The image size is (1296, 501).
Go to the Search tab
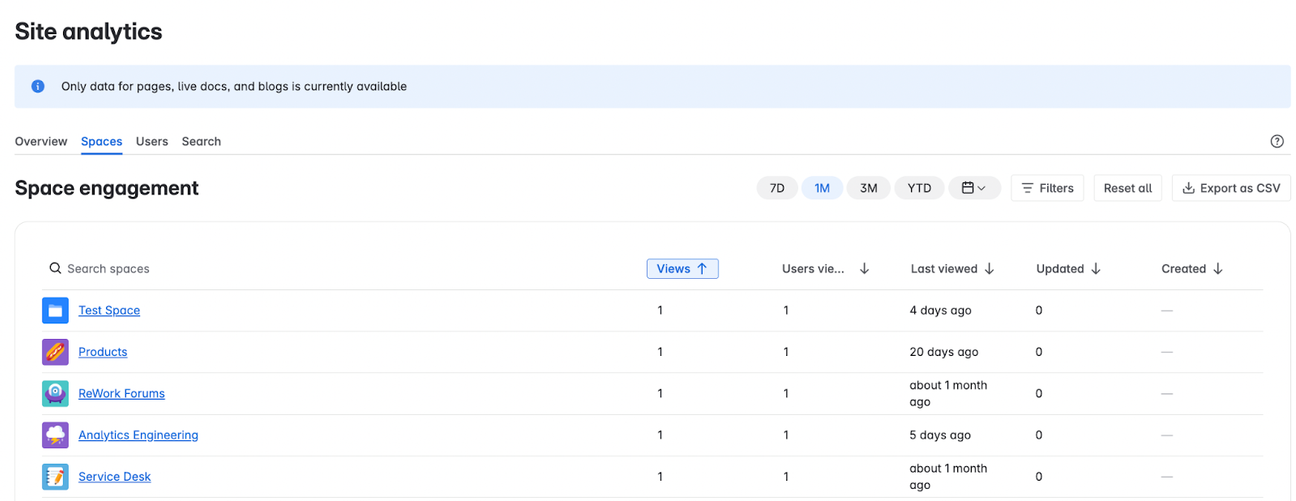[201, 141]
